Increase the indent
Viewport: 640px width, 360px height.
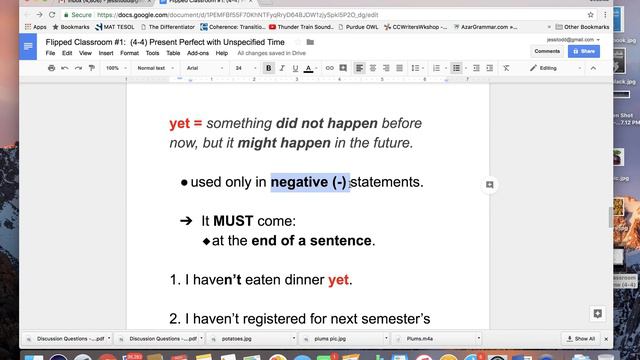click(490, 68)
